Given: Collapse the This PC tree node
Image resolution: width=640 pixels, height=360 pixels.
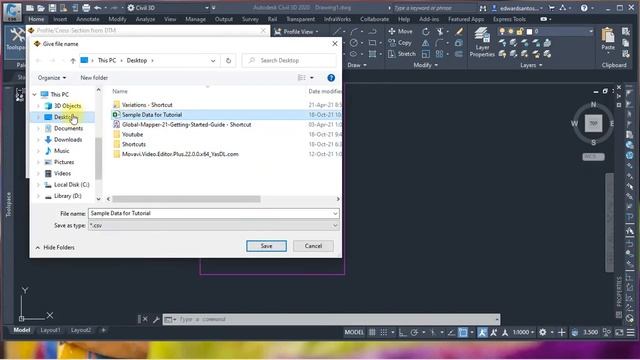Looking at the screenshot, I should [35, 94].
